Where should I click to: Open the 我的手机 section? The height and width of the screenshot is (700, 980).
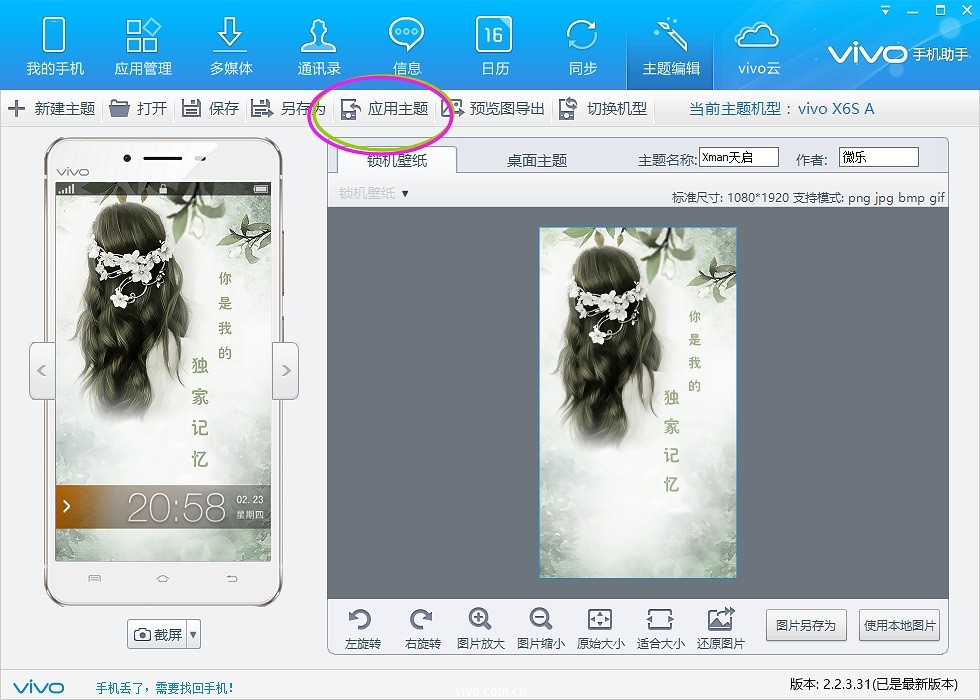54,47
